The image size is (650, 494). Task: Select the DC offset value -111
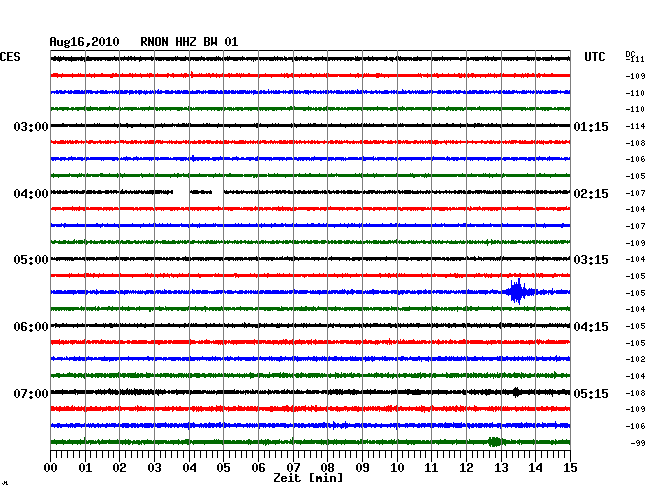click(x=635, y=59)
